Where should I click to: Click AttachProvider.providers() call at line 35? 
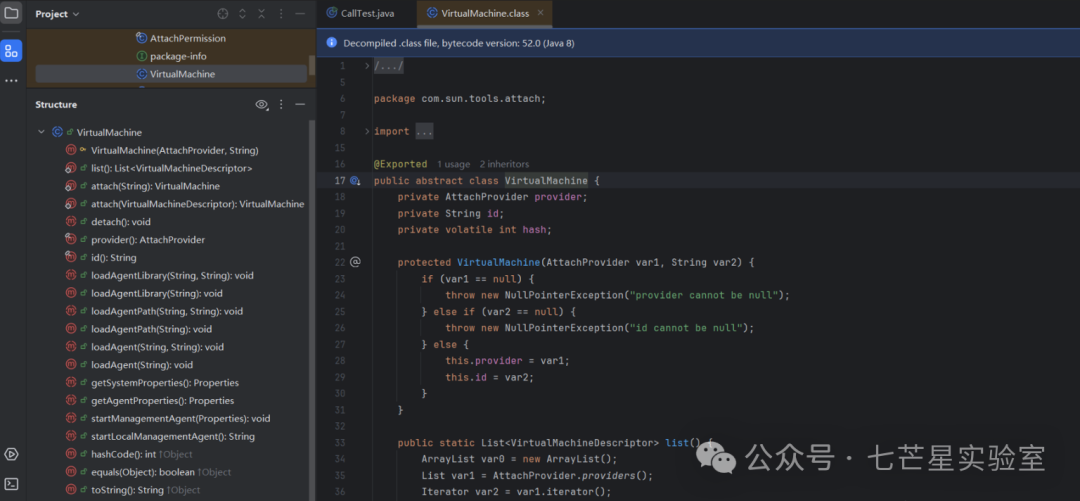pyautogui.click(x=572, y=476)
